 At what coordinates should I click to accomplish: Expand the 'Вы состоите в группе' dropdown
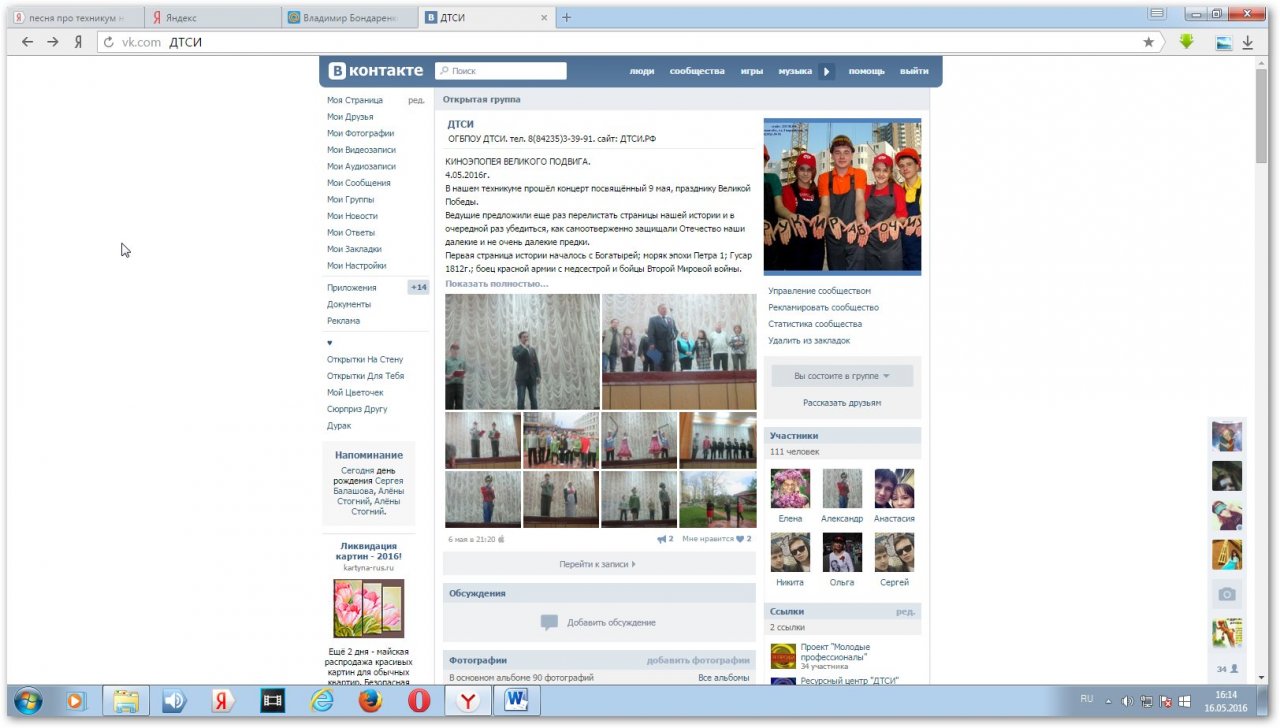[x=842, y=376]
